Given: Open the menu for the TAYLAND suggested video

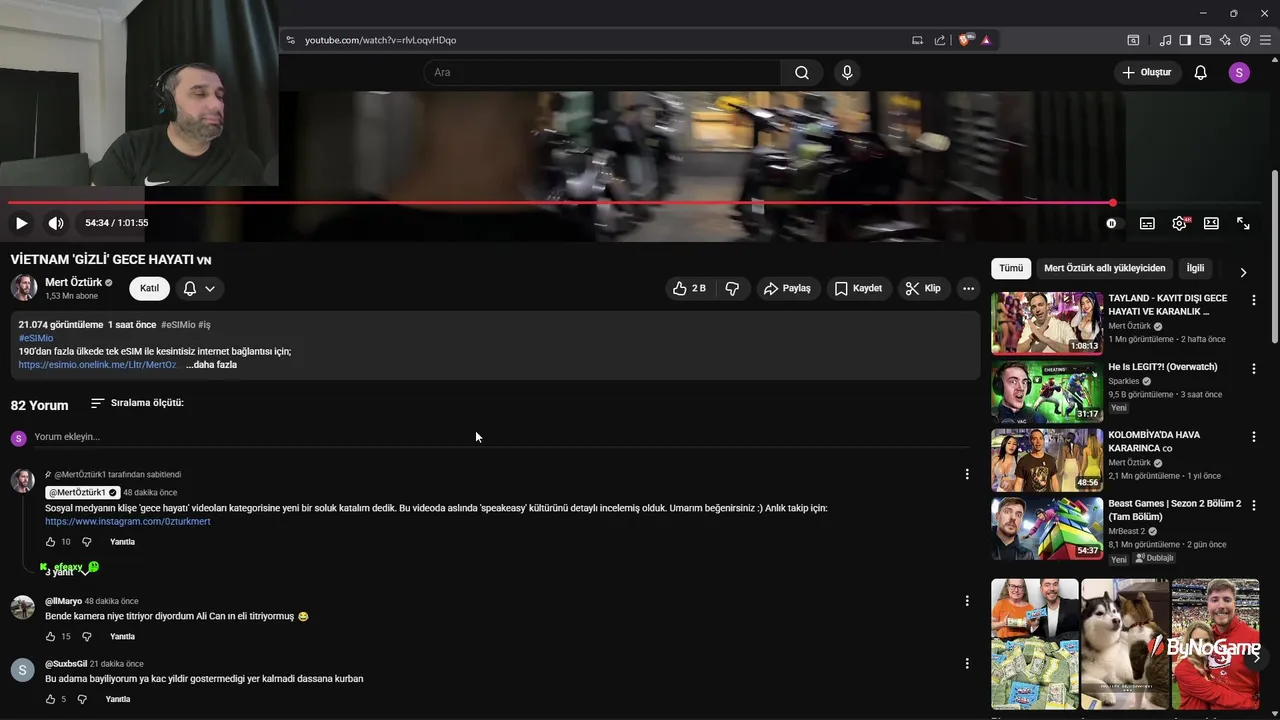Looking at the screenshot, I should [x=1254, y=299].
